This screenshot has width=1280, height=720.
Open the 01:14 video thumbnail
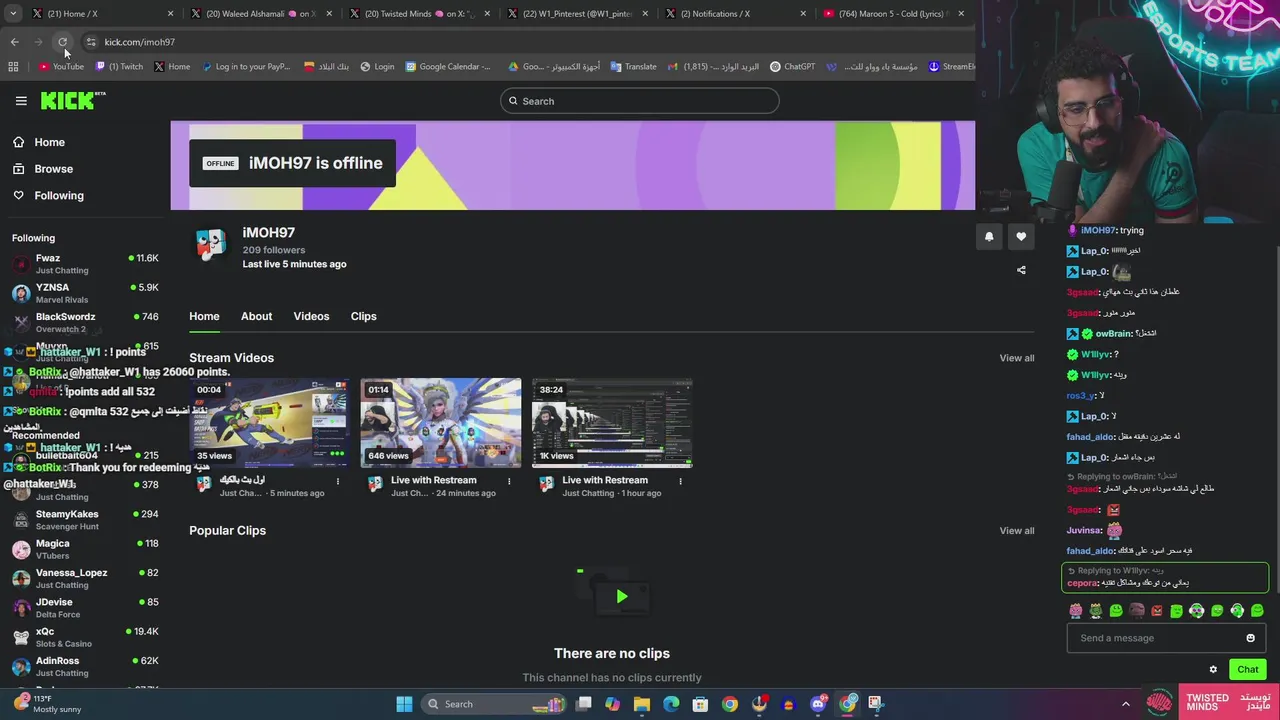point(441,423)
